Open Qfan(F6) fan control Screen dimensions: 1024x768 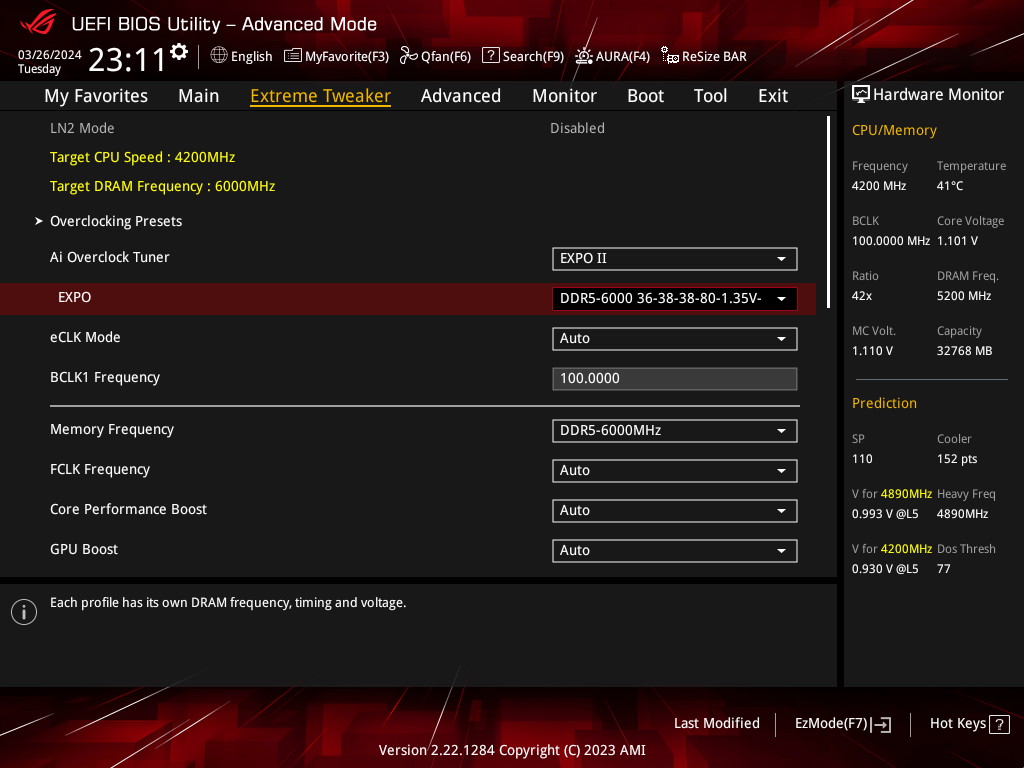point(435,56)
